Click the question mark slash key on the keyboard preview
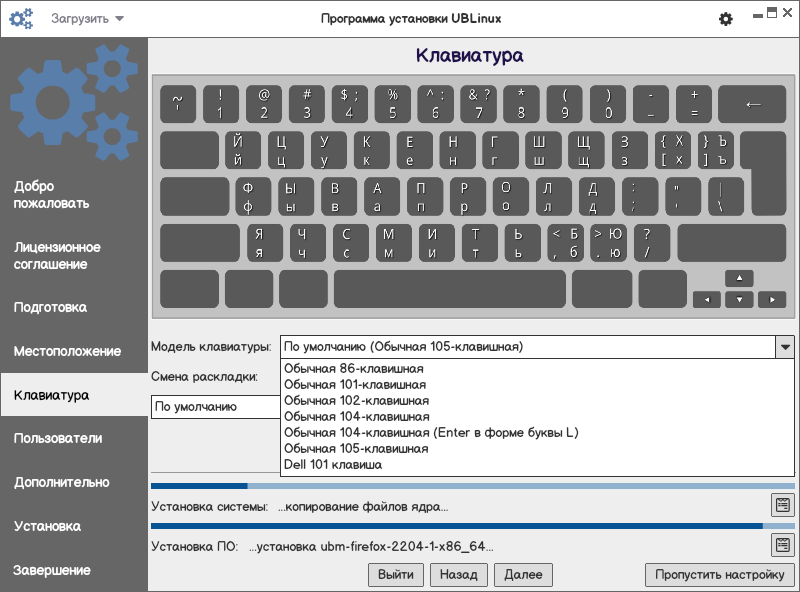The image size is (800, 592). (x=652, y=243)
